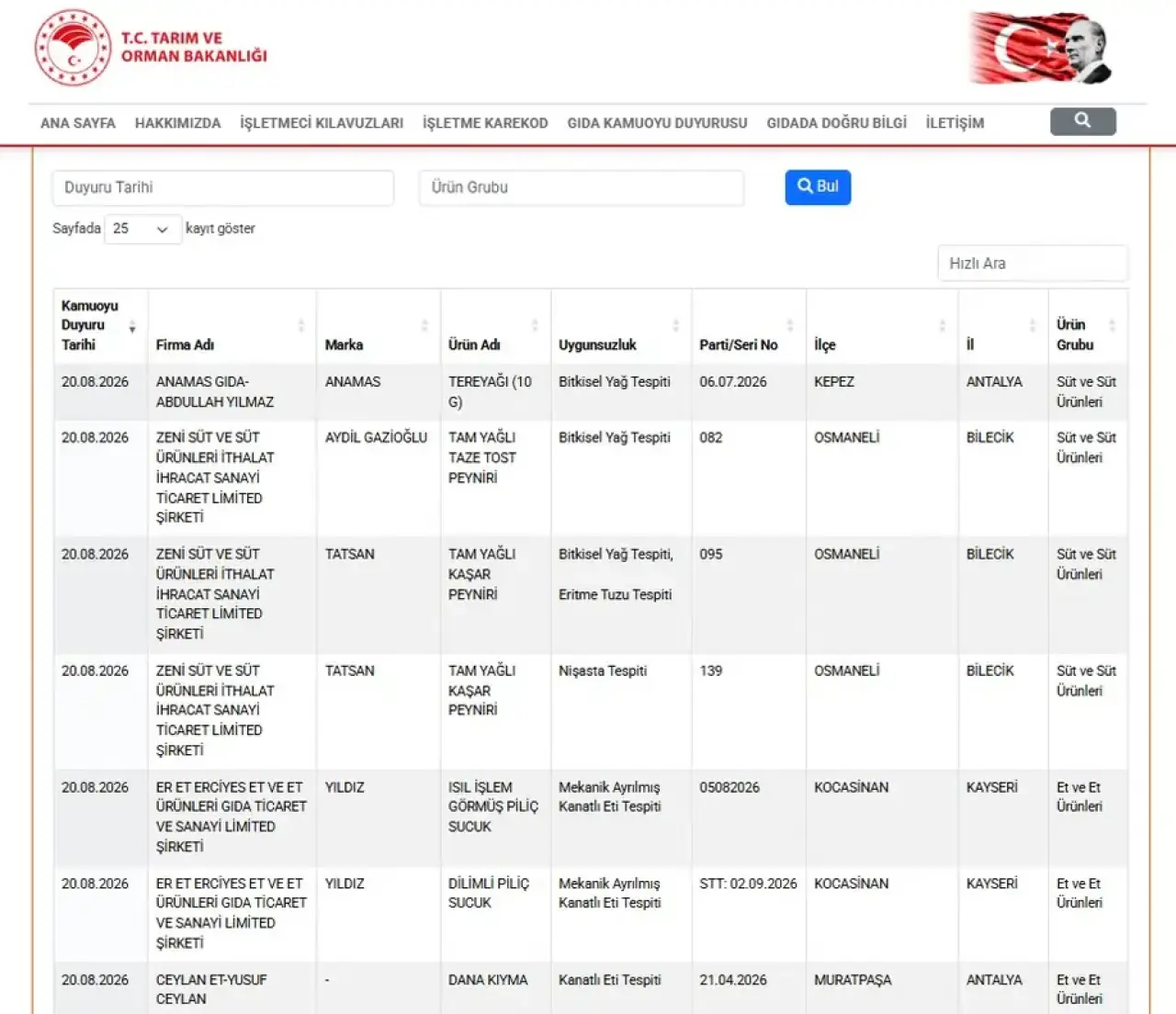
Task: Click the STT: 02.09.2026 cell
Action: coord(748,914)
